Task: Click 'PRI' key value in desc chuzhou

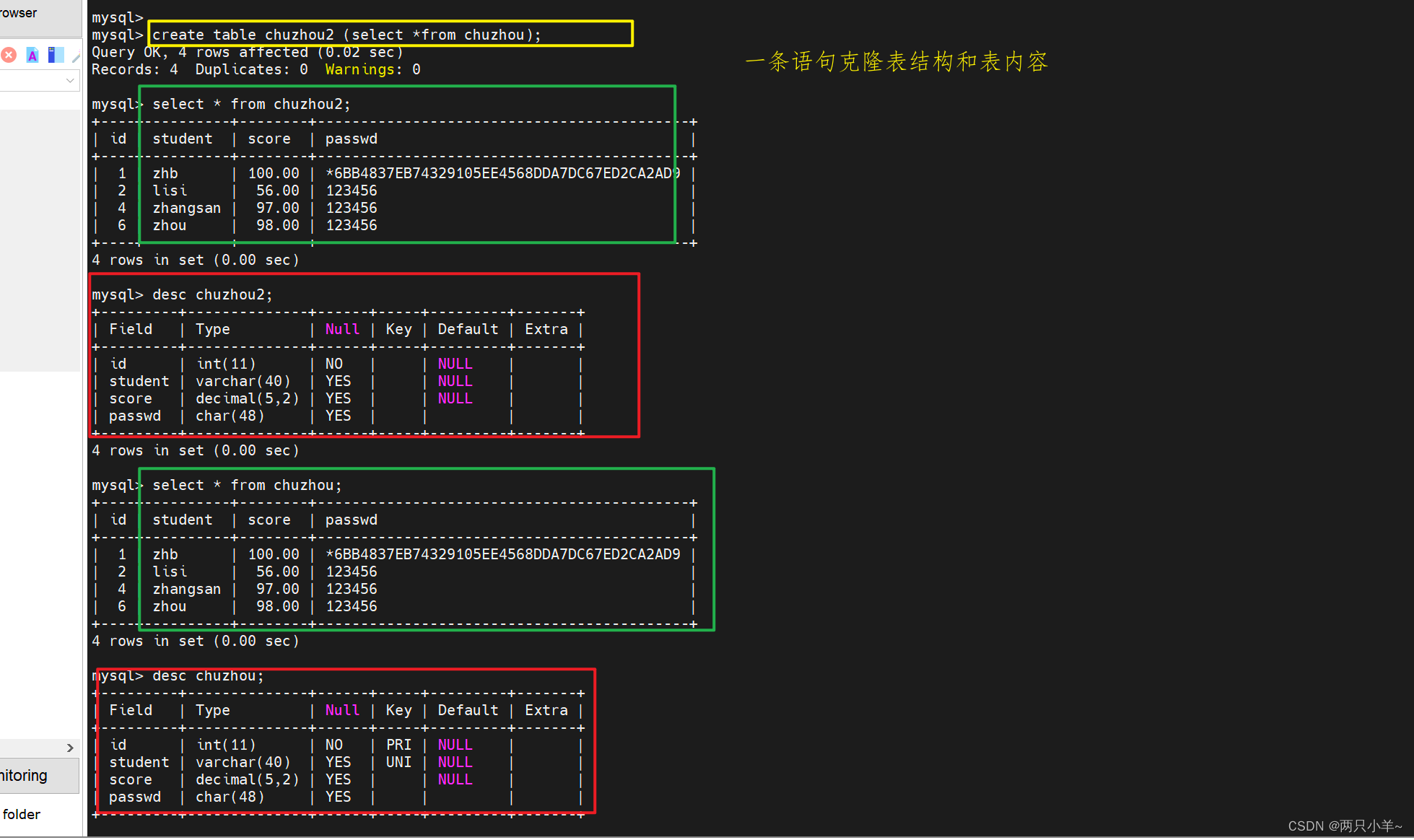Action: tap(398, 745)
